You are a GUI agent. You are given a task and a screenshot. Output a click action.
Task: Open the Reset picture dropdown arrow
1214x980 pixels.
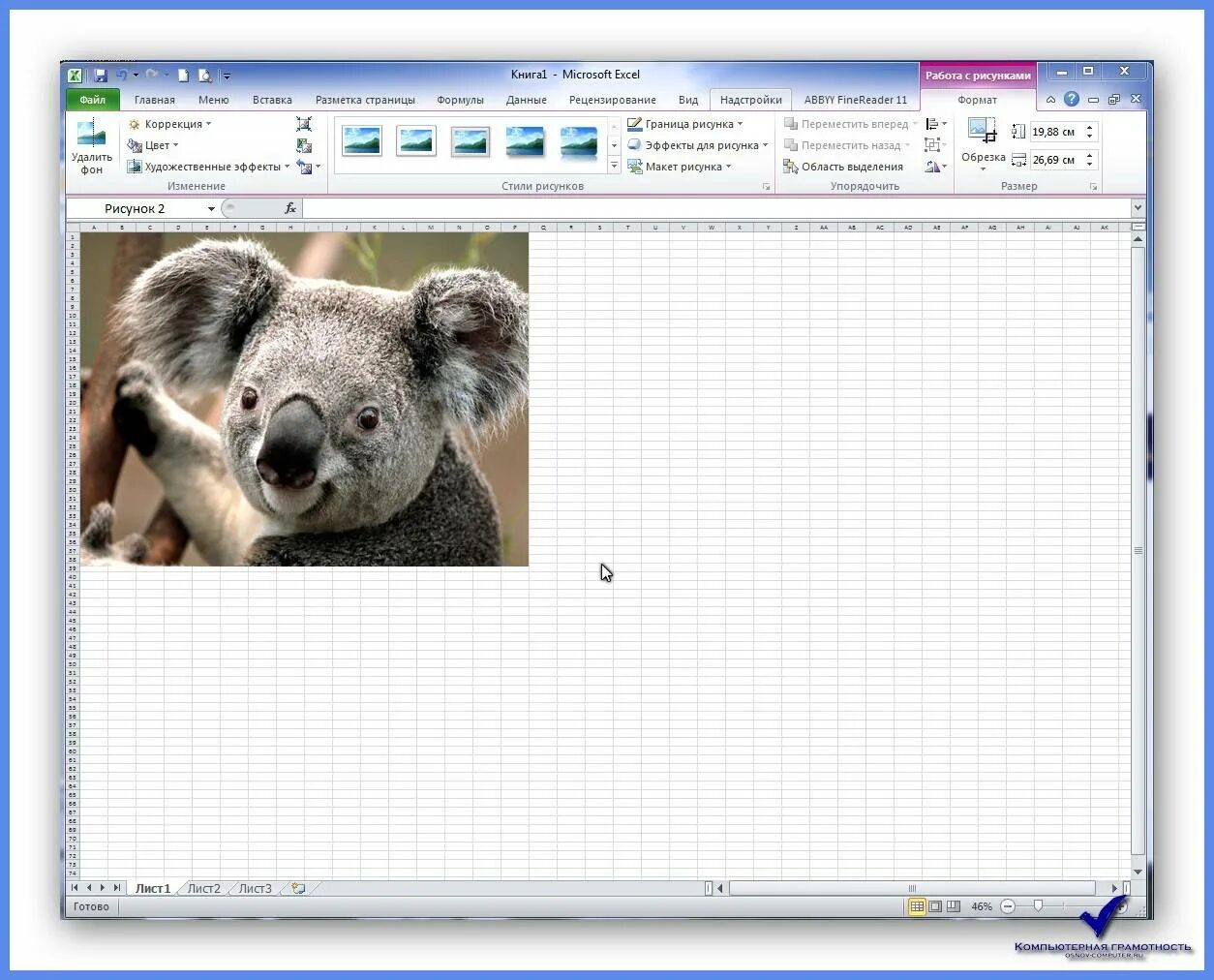pos(318,167)
